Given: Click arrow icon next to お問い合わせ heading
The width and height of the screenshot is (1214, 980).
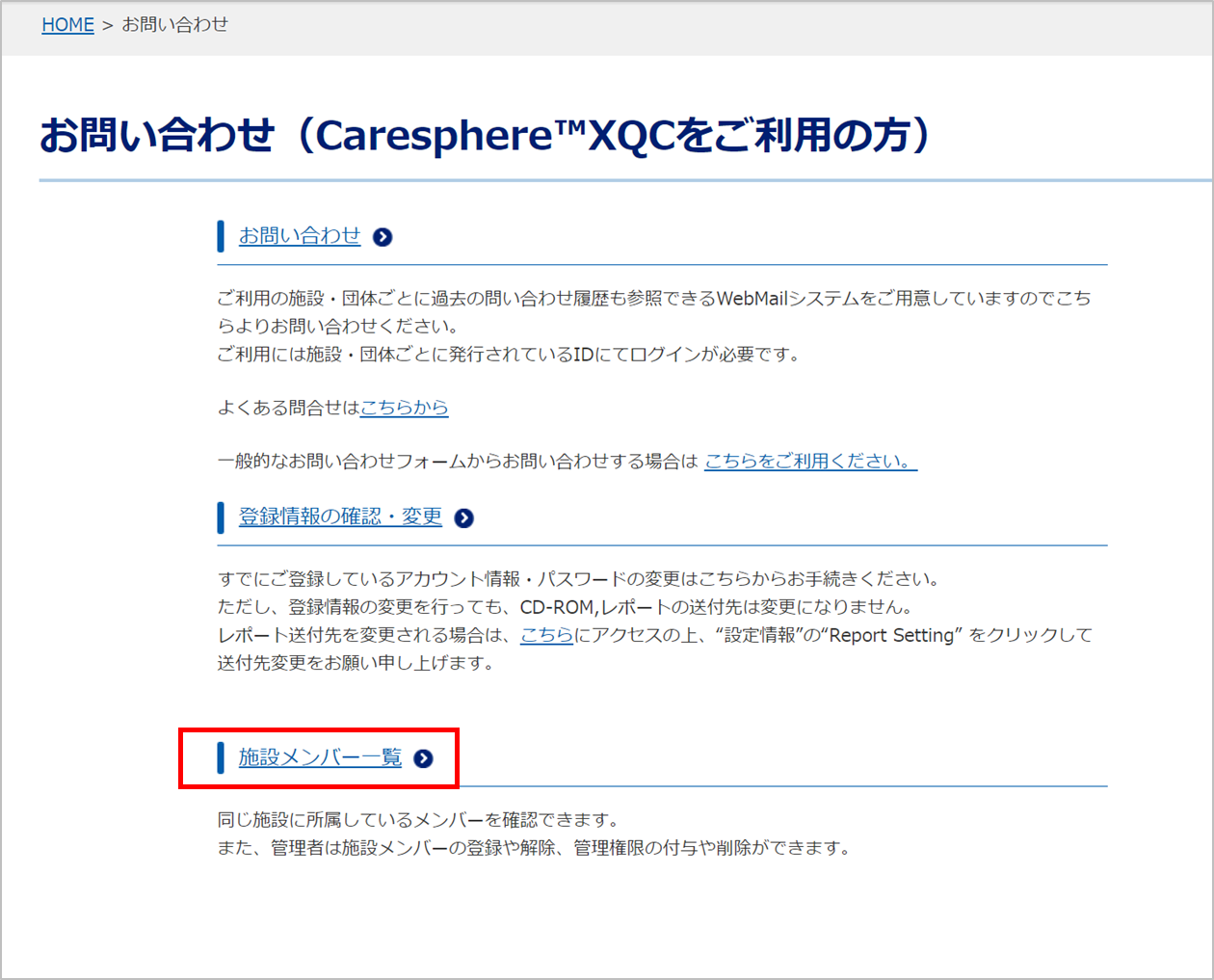Looking at the screenshot, I should click(383, 237).
